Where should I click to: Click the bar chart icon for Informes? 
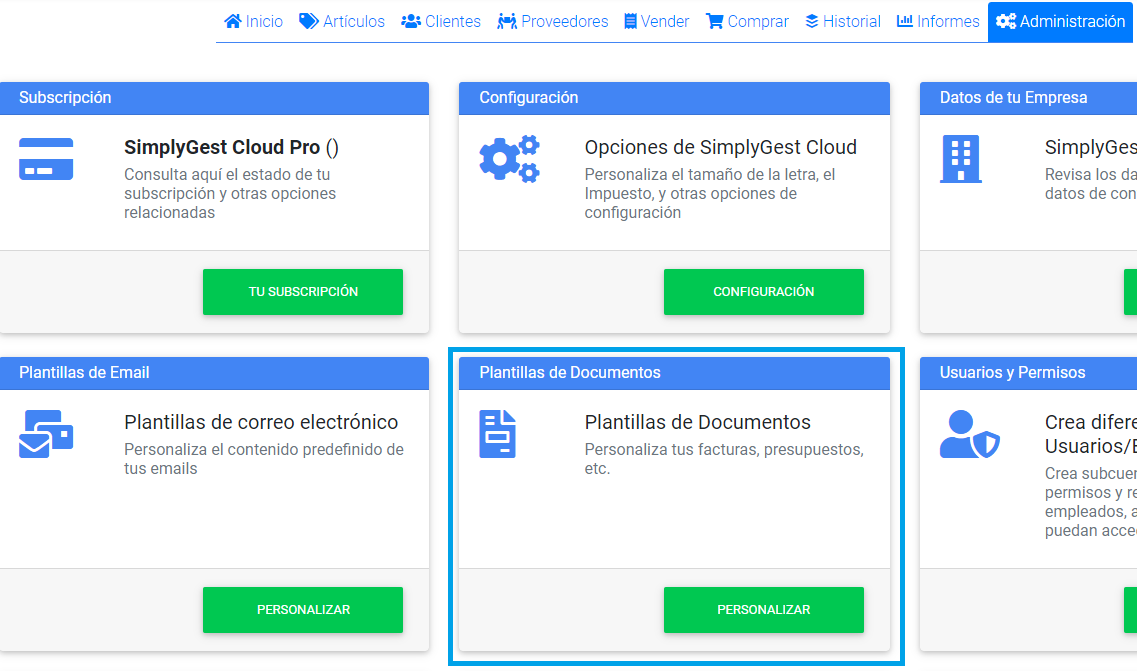(907, 20)
